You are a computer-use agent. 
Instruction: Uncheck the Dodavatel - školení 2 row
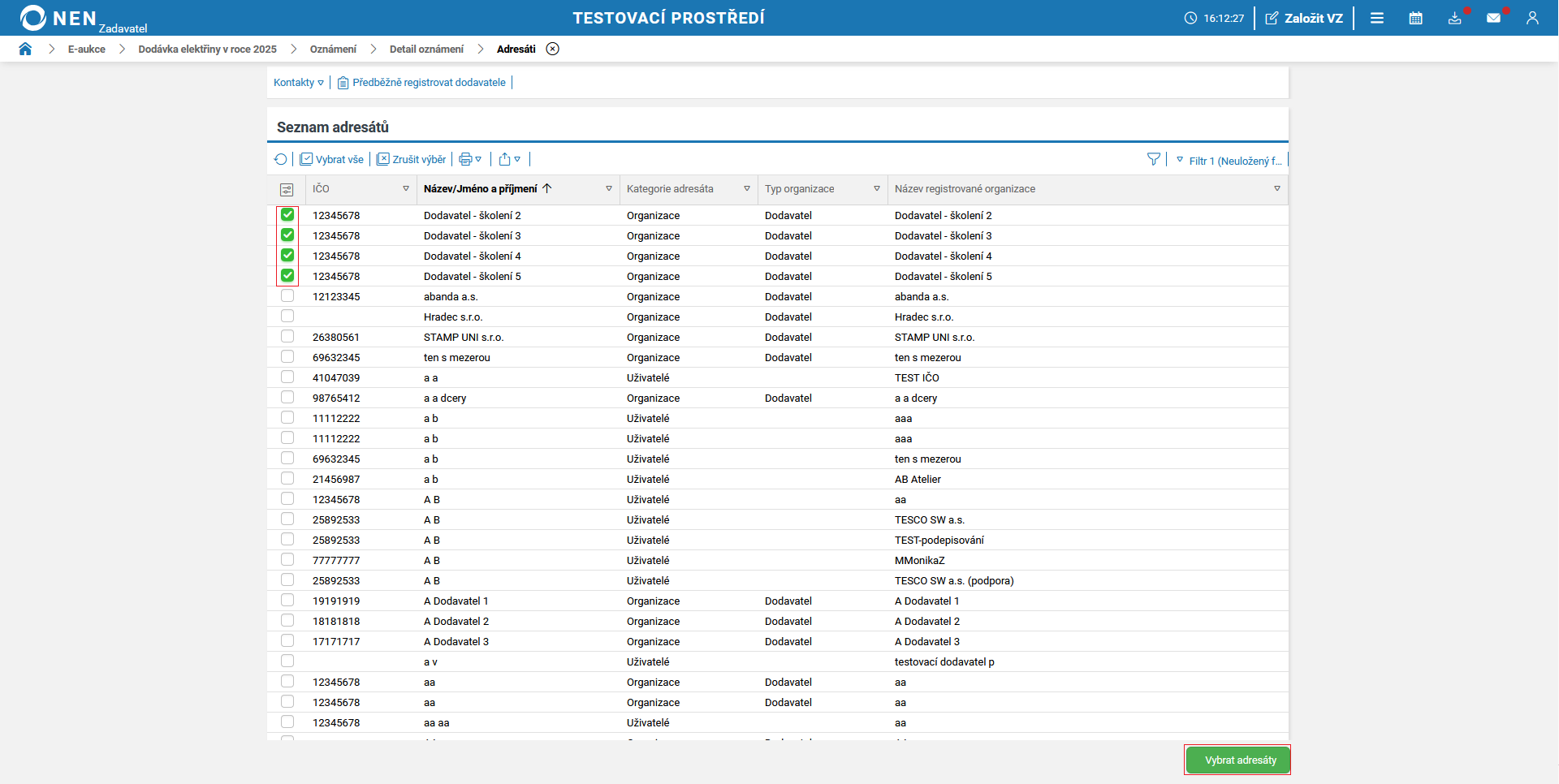(x=287, y=215)
